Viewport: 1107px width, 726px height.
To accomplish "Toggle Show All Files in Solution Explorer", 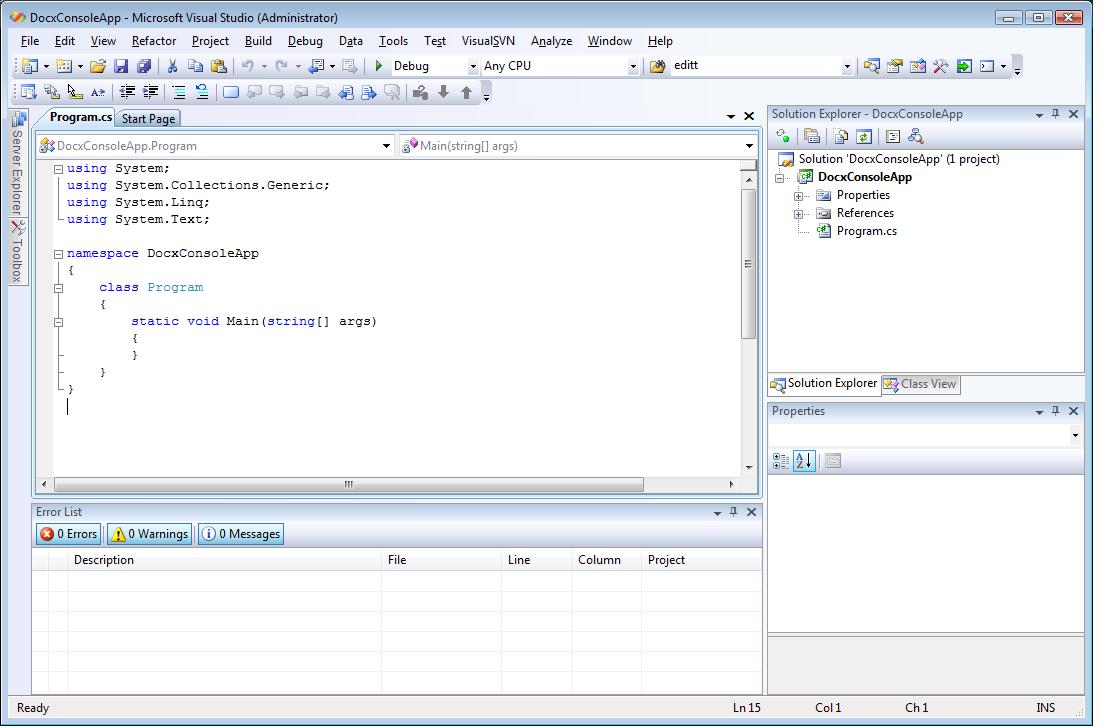I will [x=841, y=136].
